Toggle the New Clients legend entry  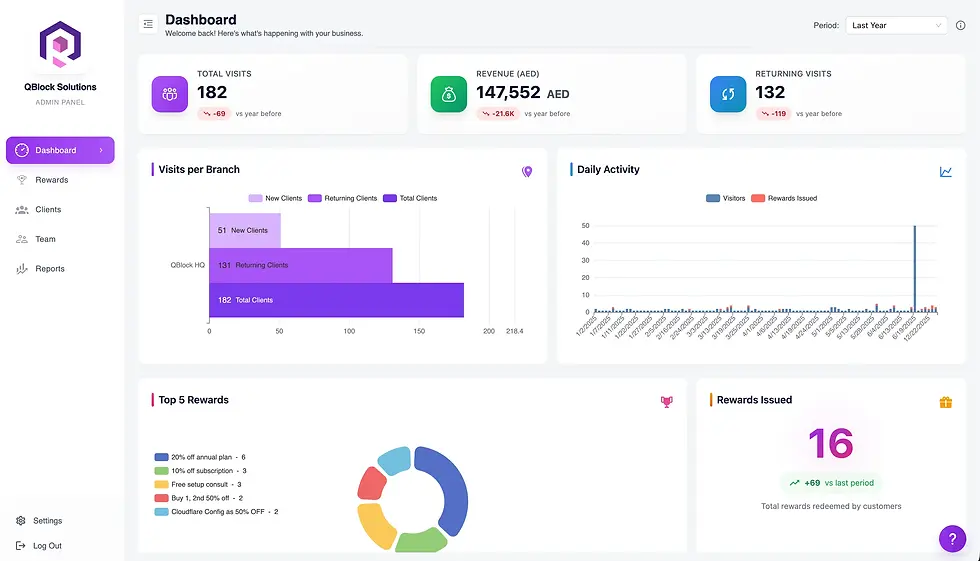coord(275,198)
